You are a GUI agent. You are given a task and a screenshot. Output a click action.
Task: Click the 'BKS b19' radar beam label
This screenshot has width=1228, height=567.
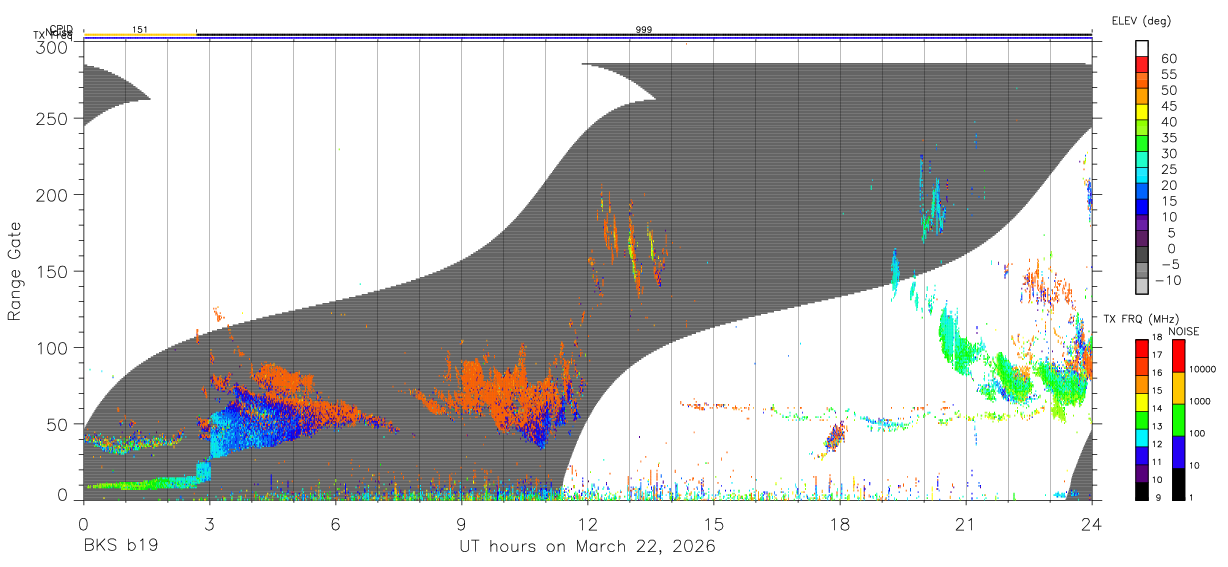(120, 547)
